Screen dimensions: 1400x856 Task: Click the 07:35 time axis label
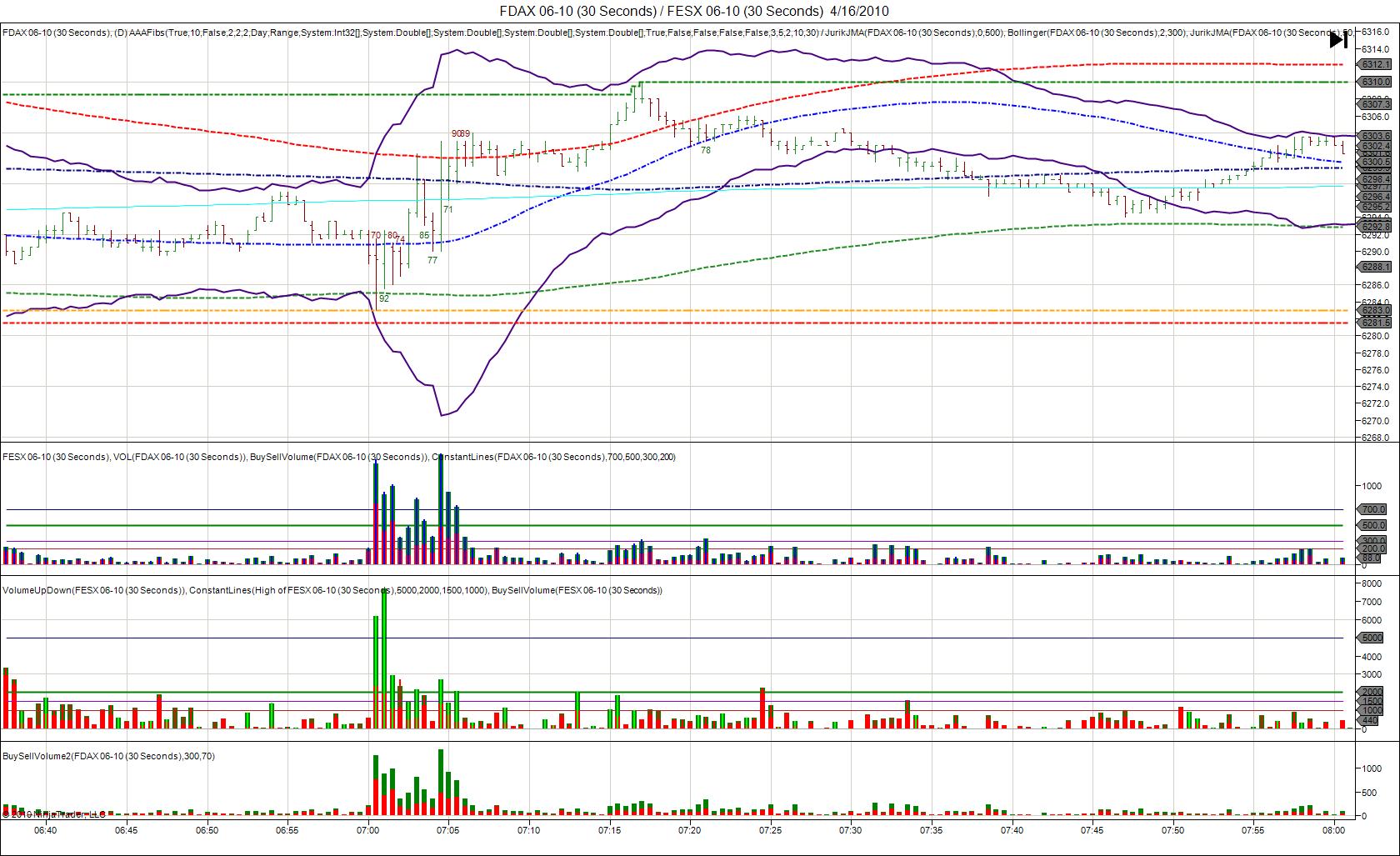point(932,830)
